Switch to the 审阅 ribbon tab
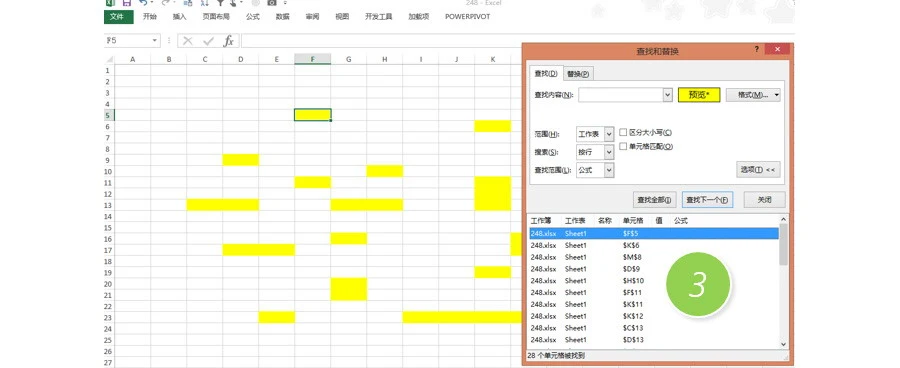The height and width of the screenshot is (368, 900). coord(312,17)
